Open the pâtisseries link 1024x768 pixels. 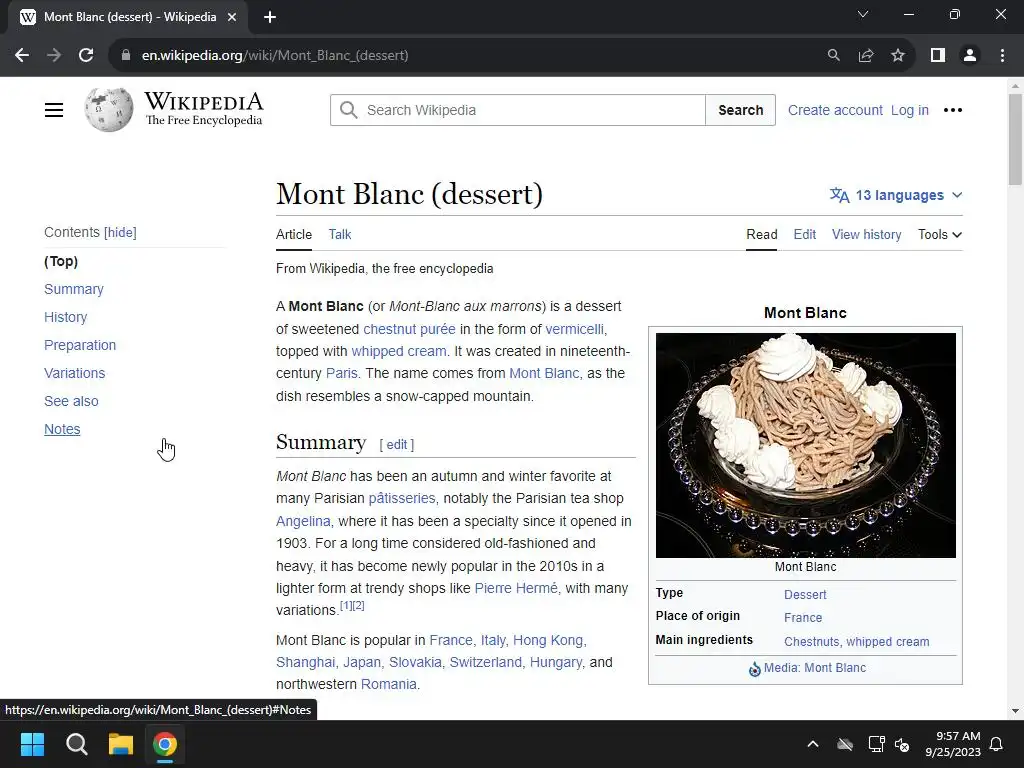click(x=402, y=498)
